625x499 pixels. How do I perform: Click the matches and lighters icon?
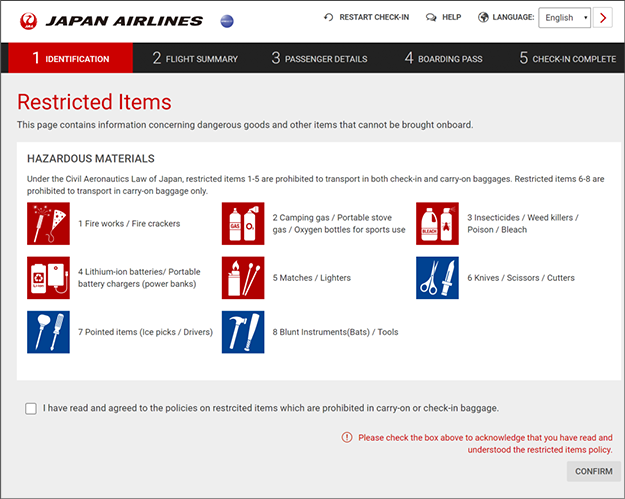(243, 278)
